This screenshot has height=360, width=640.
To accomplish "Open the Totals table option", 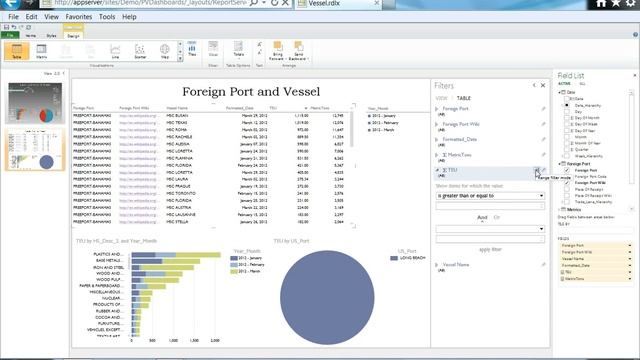I will (239, 49).
